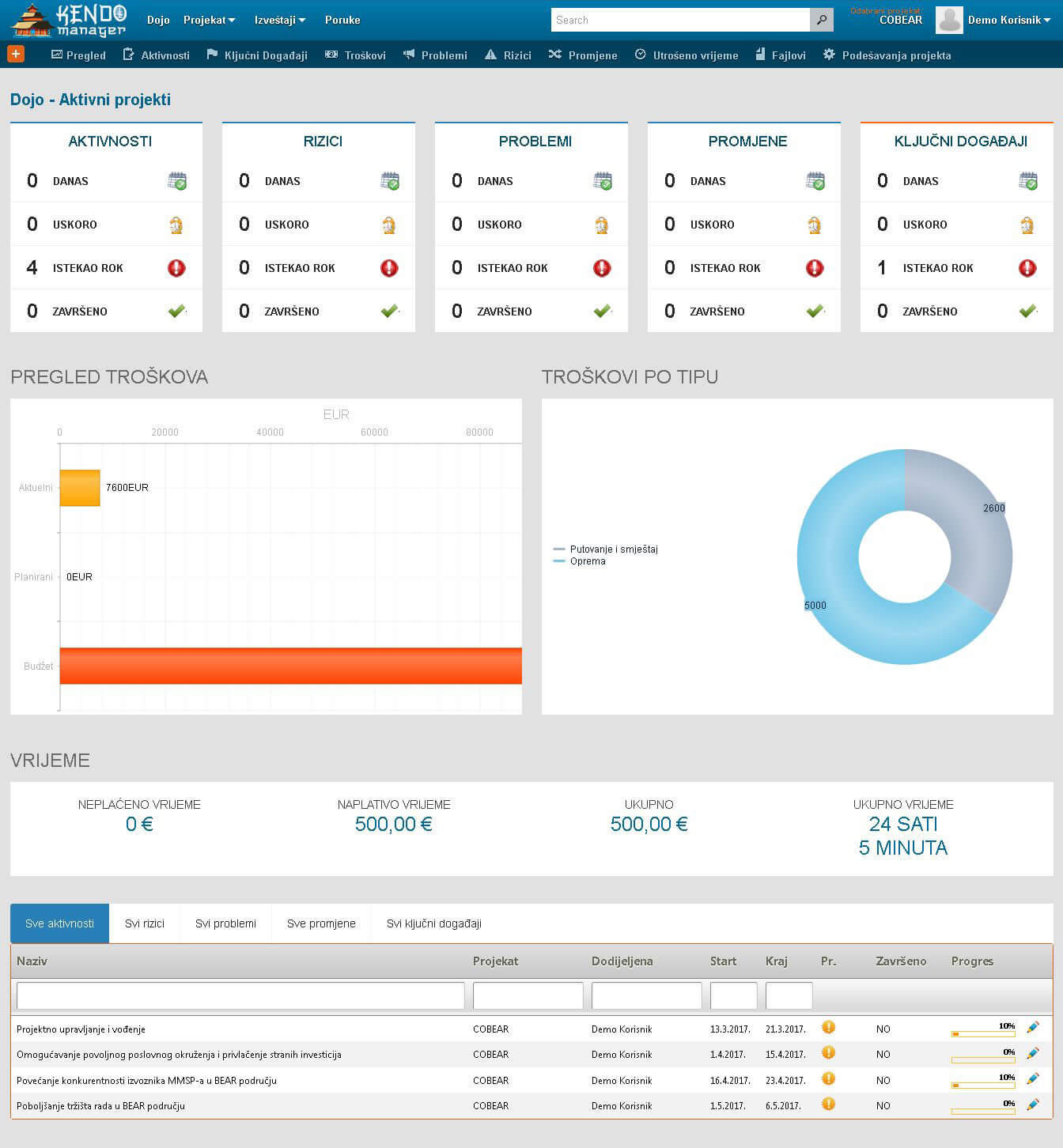Open Utrošeno vrijeme in the toolbar
This screenshot has width=1063, height=1148.
point(687,55)
